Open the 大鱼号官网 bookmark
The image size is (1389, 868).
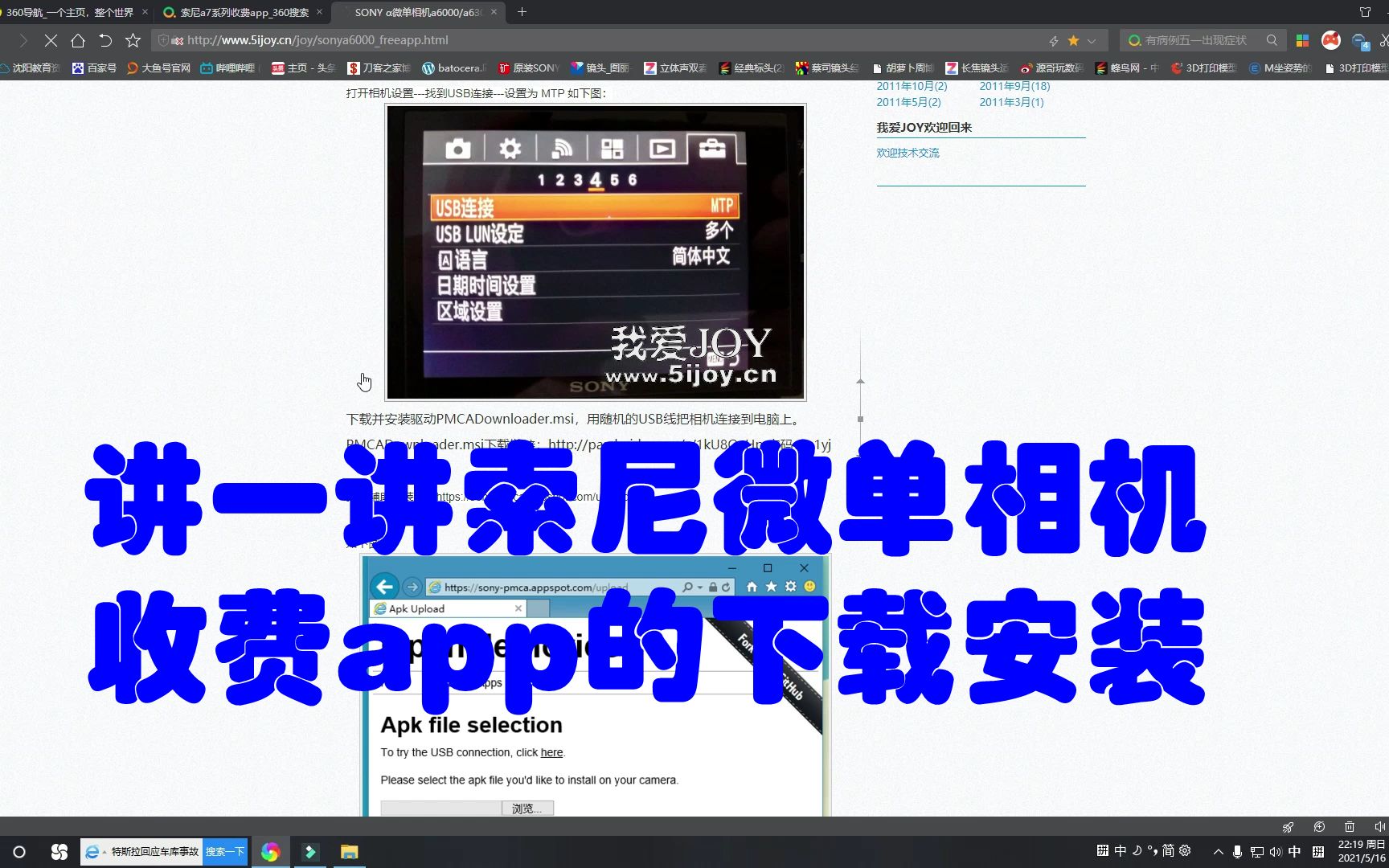(x=159, y=68)
